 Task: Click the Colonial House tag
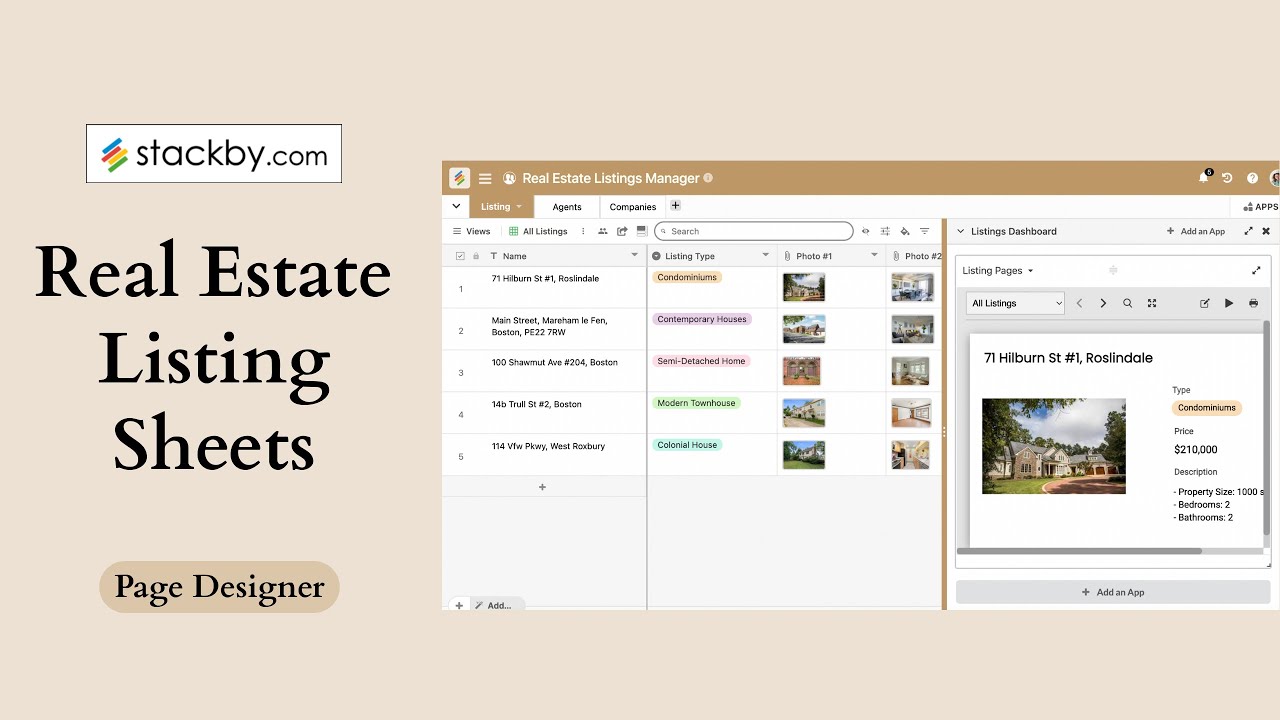(687, 445)
